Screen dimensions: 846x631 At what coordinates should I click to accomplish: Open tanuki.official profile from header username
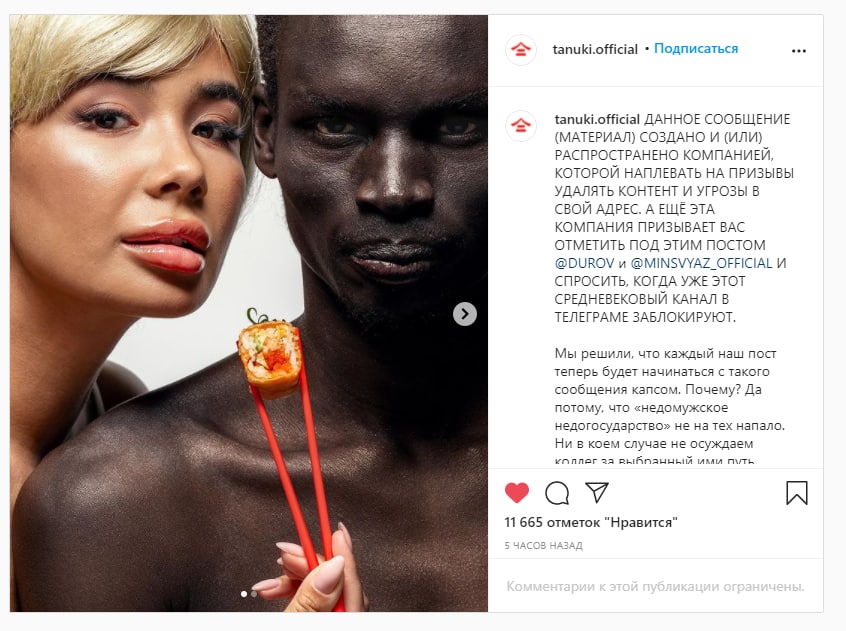[x=595, y=49]
